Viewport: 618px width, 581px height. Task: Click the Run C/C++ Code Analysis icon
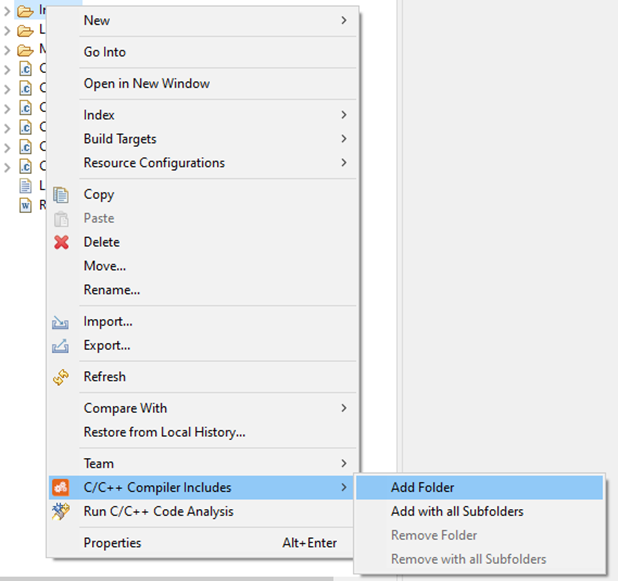62,512
